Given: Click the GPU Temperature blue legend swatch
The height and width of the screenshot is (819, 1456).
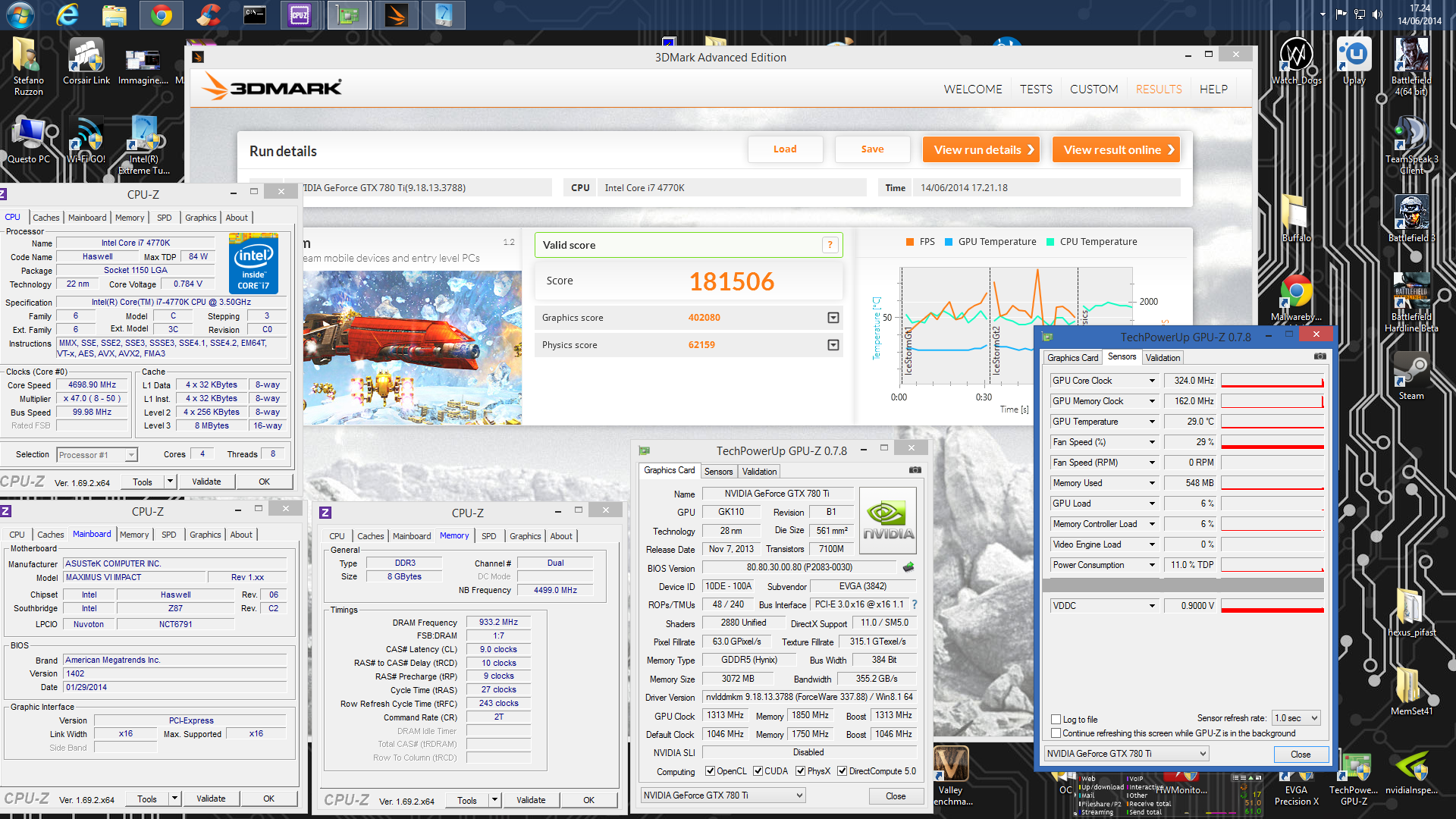Looking at the screenshot, I should click(949, 242).
